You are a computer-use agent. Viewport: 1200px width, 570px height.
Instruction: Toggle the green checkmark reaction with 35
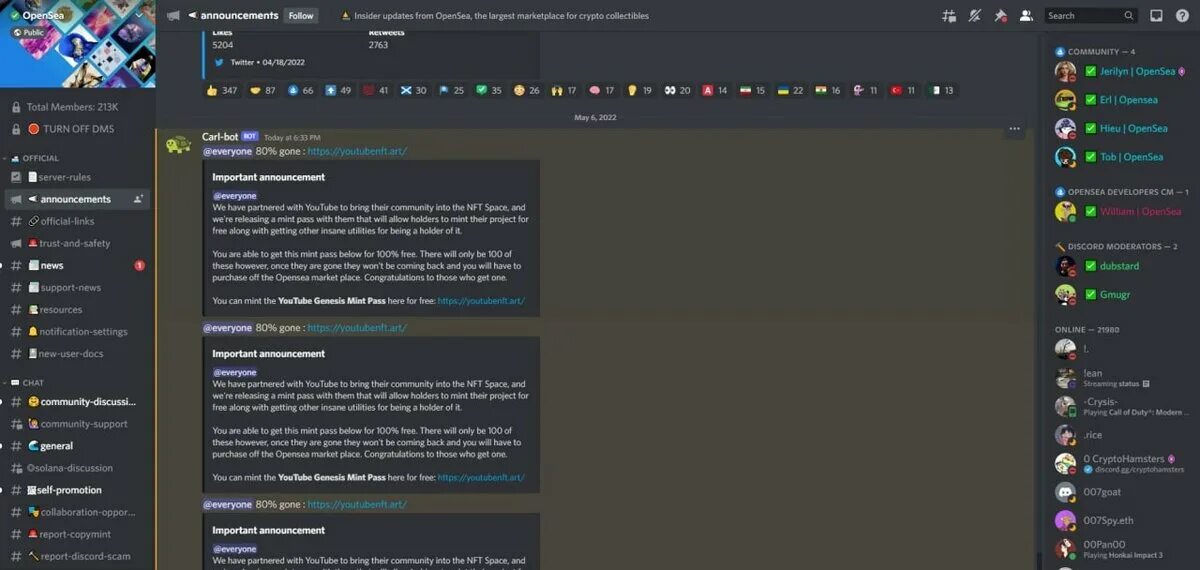489,90
